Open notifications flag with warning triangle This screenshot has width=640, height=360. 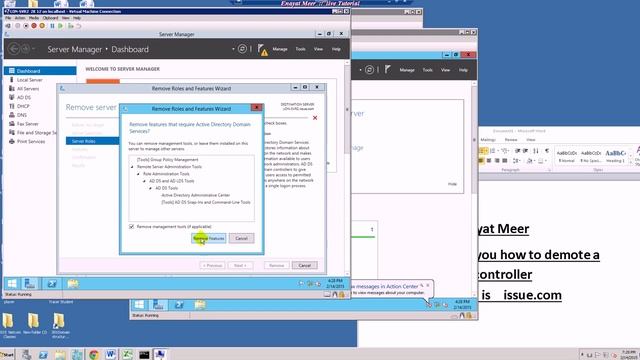coord(262,50)
